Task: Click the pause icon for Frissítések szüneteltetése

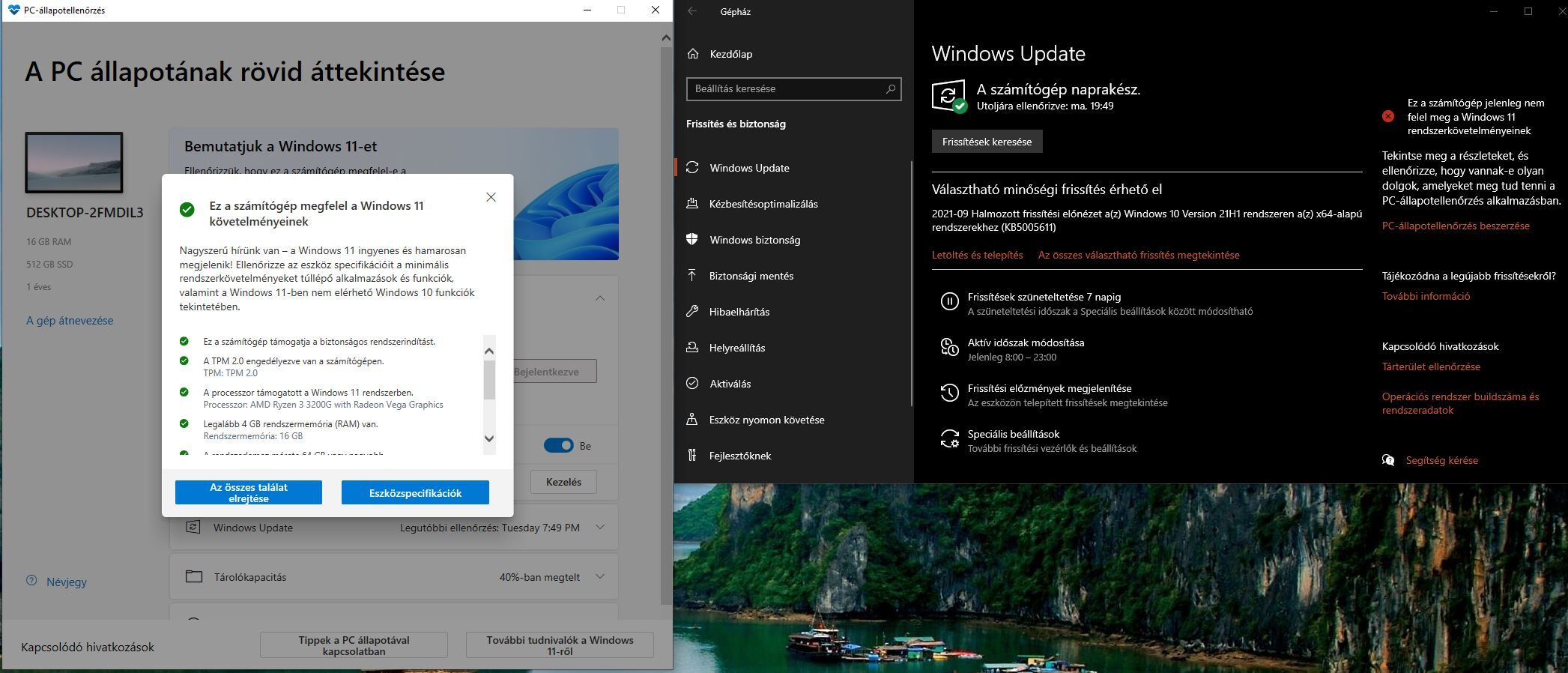Action: (949, 301)
